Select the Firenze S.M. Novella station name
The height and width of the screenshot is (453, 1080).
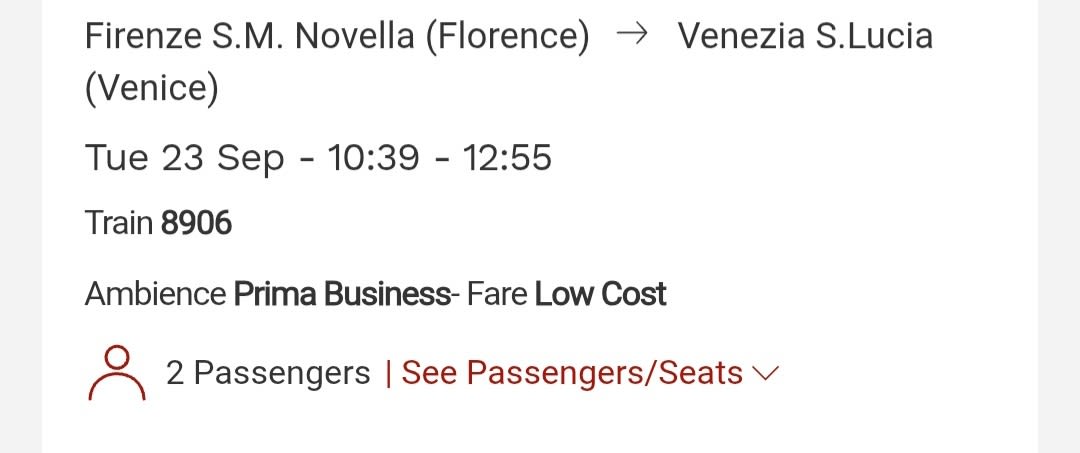click(x=249, y=36)
